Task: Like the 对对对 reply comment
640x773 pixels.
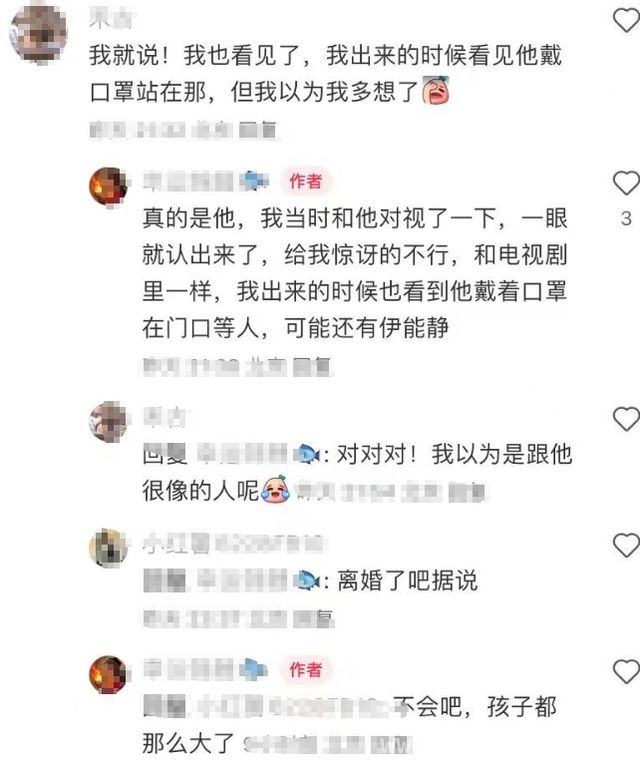Action: [626, 420]
